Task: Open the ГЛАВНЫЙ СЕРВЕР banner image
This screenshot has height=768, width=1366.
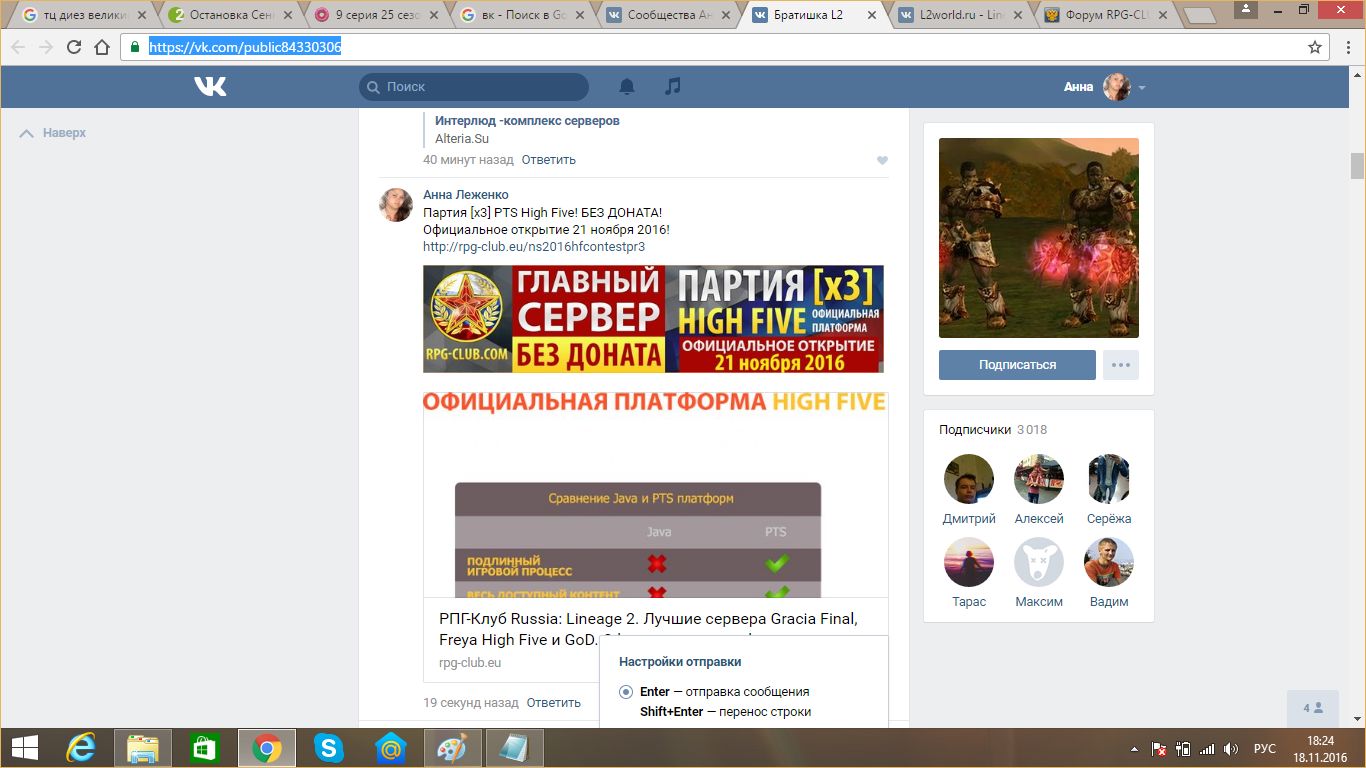Action: coord(653,319)
